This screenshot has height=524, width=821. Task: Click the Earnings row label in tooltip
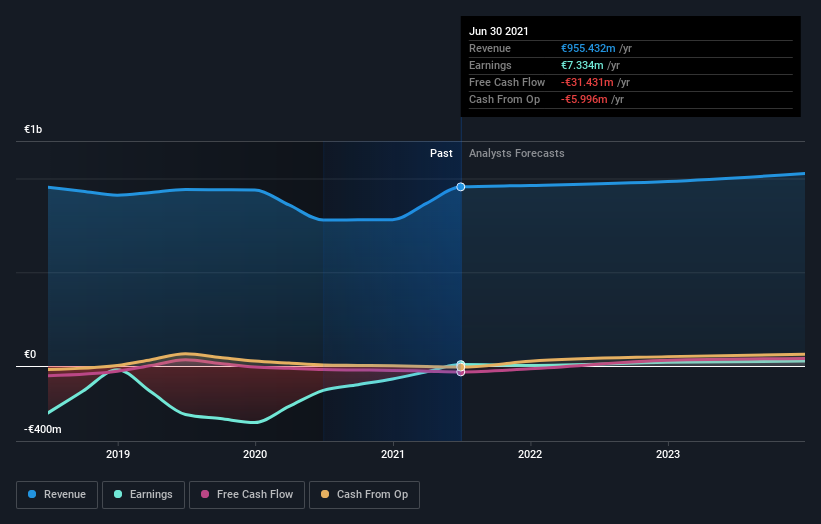tap(490, 65)
